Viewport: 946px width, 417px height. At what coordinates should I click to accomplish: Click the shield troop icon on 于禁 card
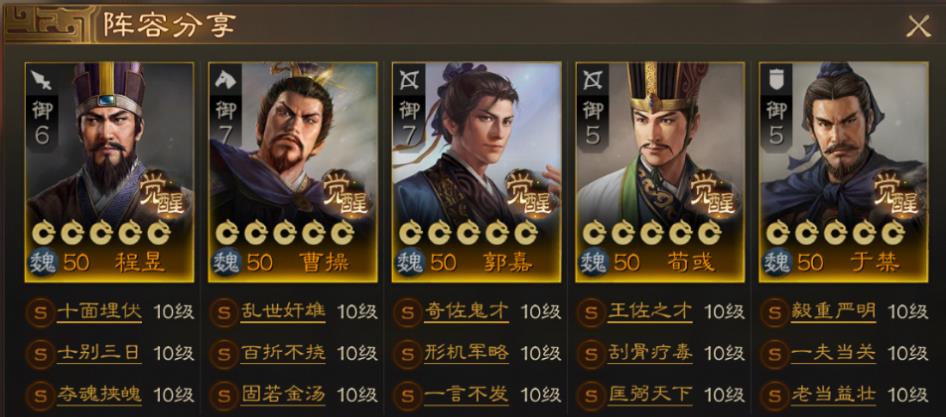click(776, 80)
